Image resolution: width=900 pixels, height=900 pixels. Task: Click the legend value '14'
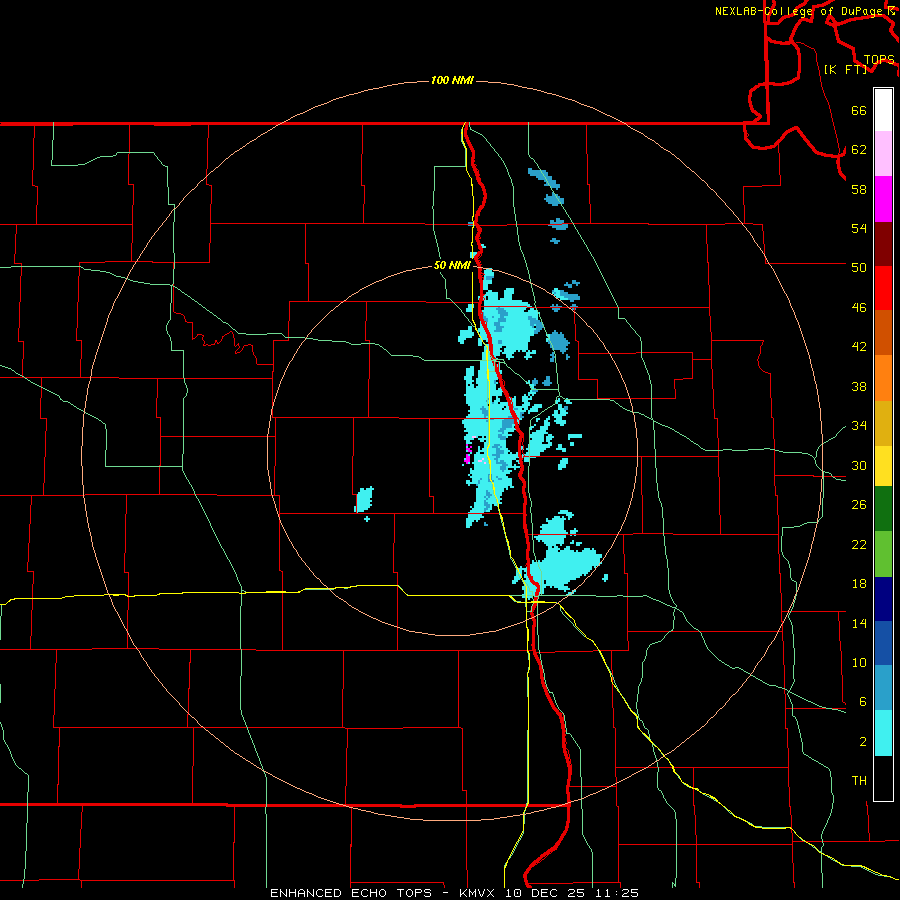(x=859, y=623)
